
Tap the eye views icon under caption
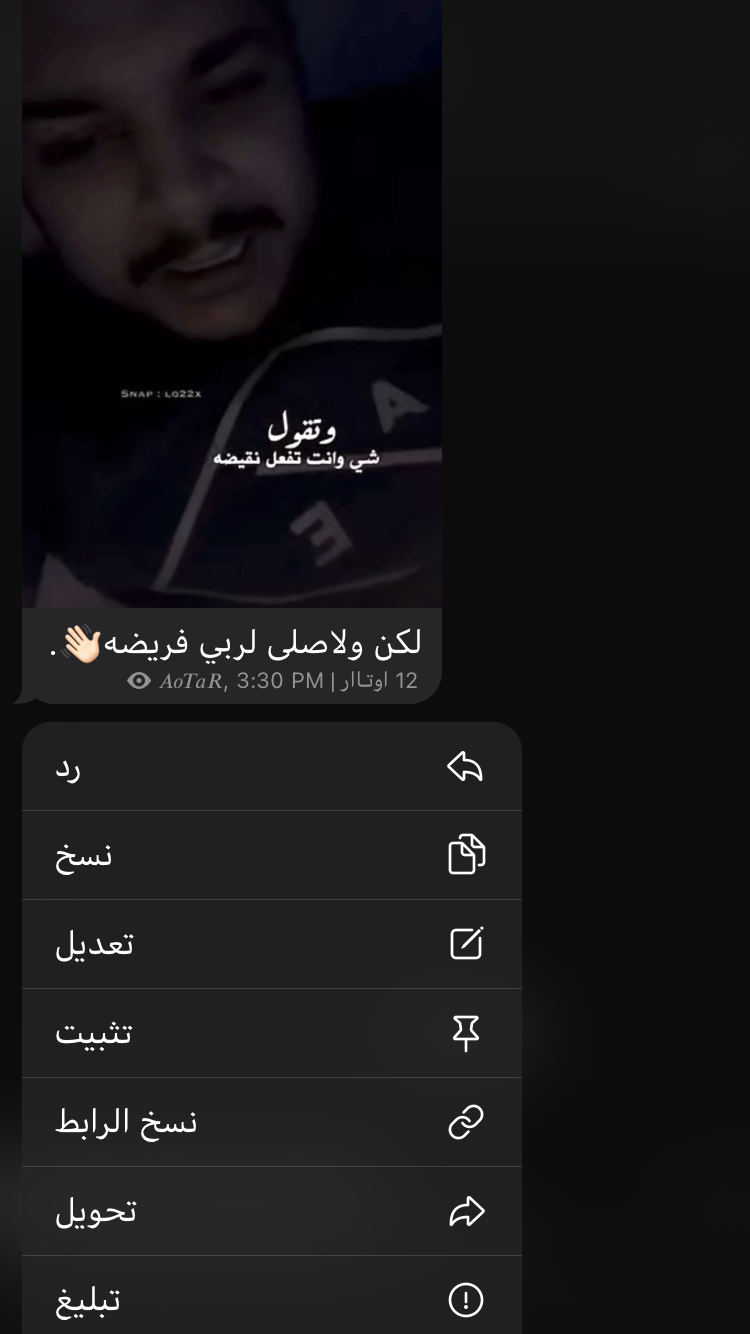pos(140,681)
